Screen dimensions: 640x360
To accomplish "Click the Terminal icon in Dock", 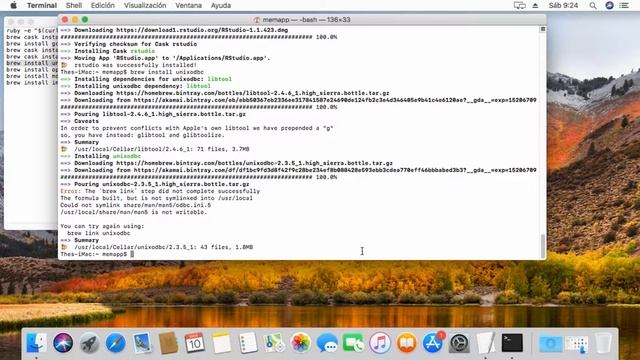I will 512,342.
